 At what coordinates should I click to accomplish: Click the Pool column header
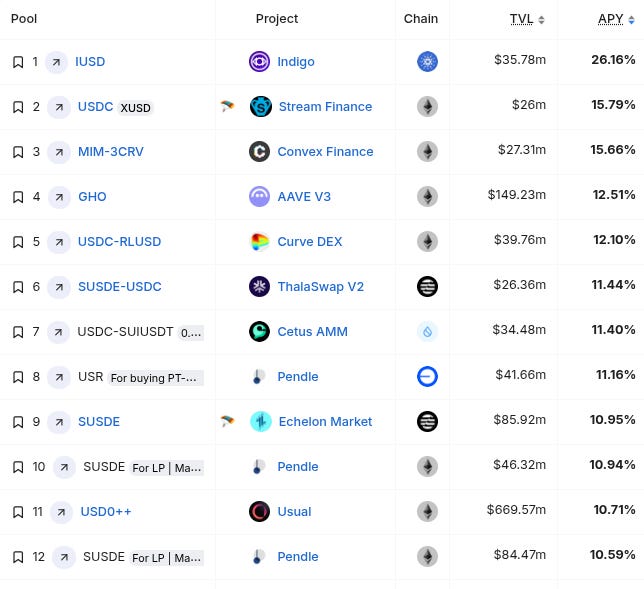(24, 19)
